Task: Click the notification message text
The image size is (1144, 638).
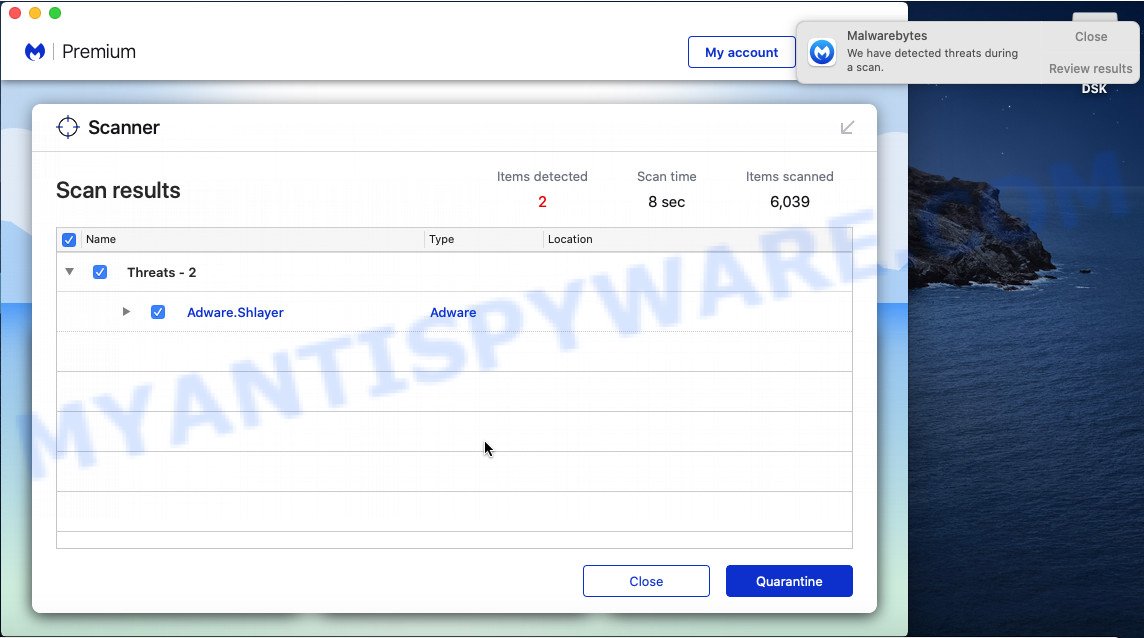Action: click(x=932, y=60)
